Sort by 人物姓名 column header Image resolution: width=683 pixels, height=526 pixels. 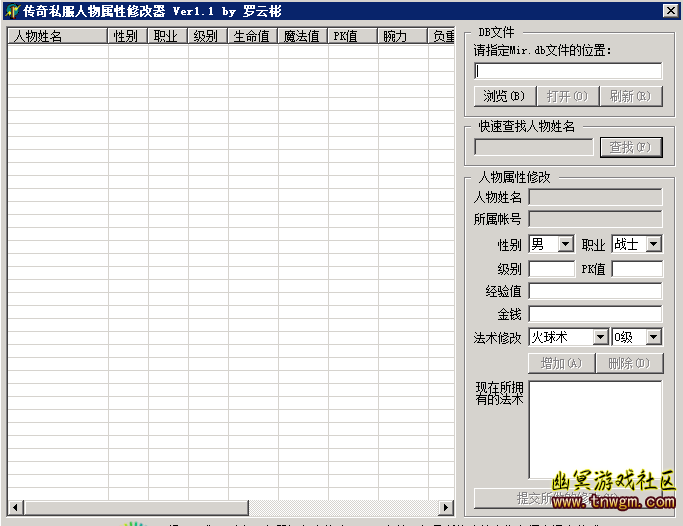pos(58,36)
